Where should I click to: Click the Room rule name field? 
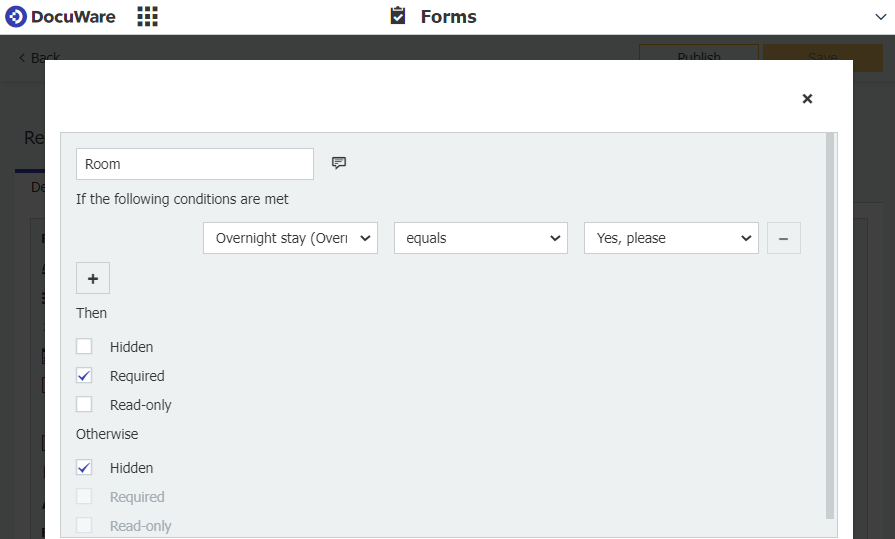(195, 164)
